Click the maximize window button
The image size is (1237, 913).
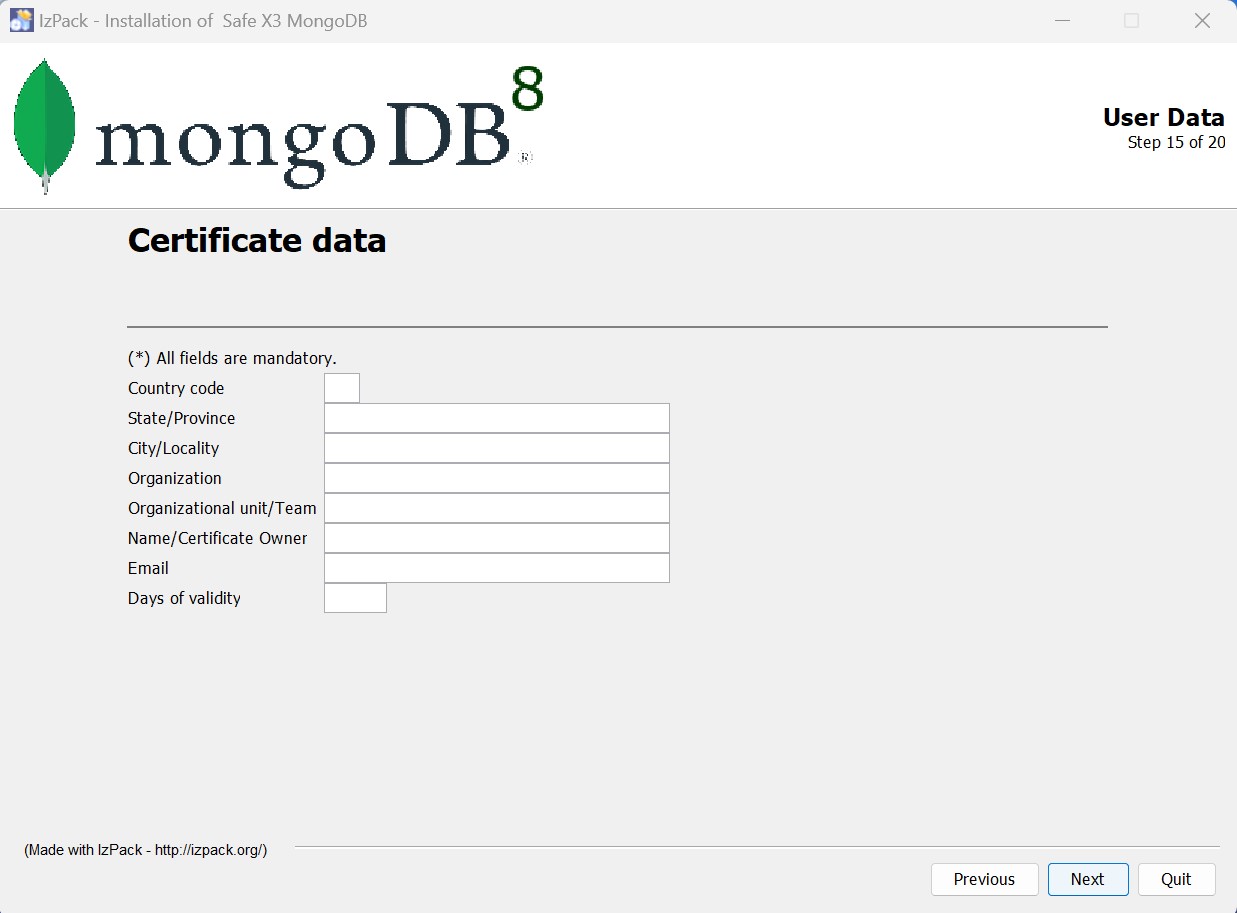(1131, 21)
